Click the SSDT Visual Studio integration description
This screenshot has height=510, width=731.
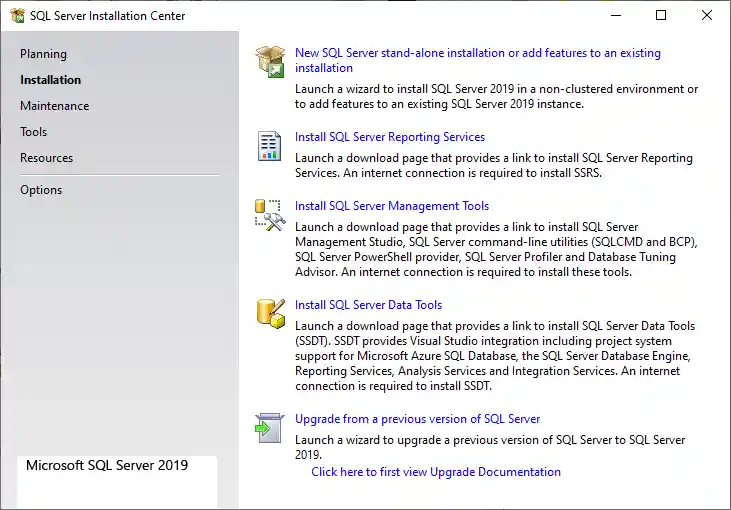pos(495,356)
